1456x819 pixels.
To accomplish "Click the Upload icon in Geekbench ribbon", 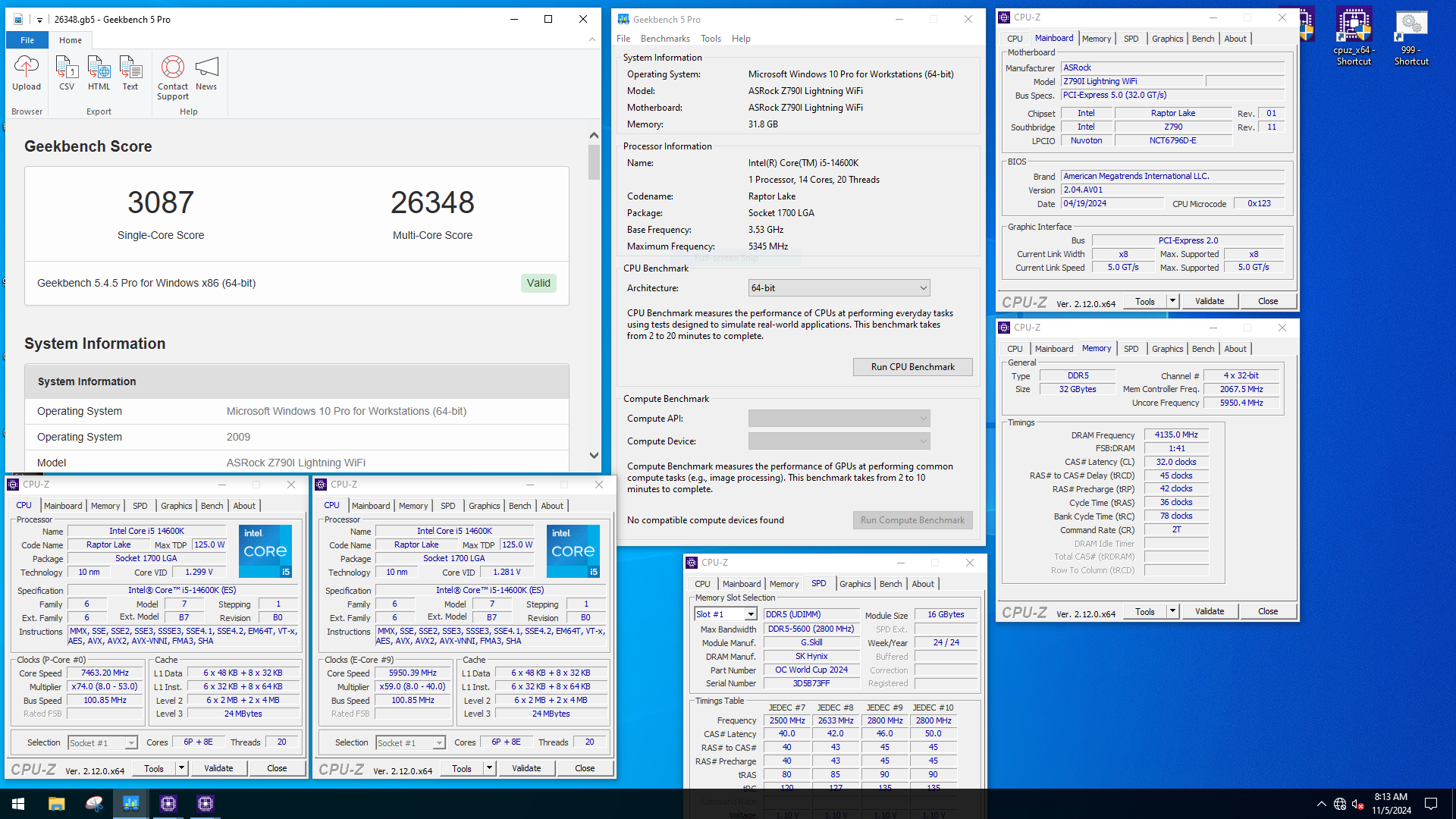I will coord(27,74).
